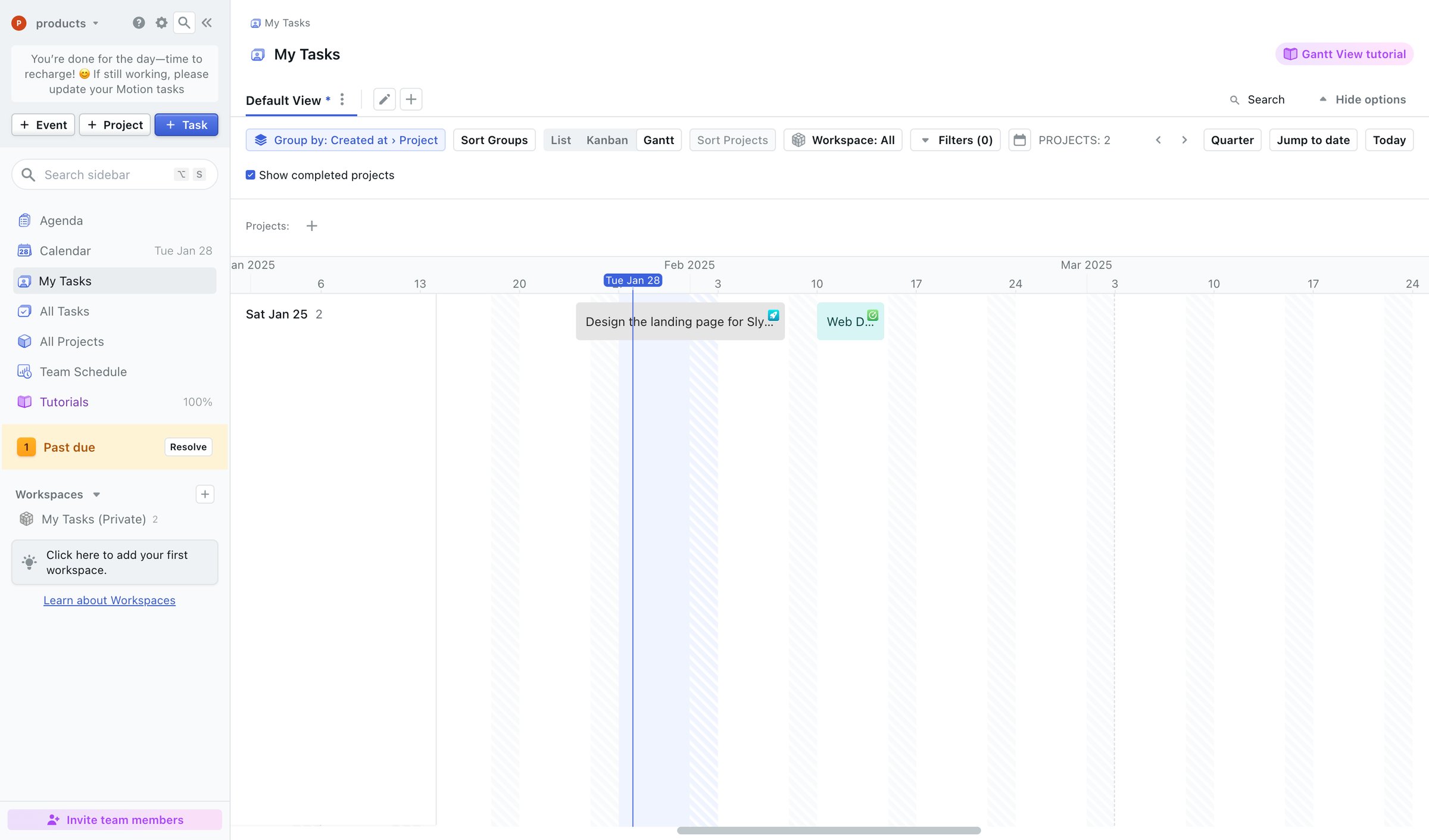Edit view with the pencil icon
Screen dimensions: 1429x840
coord(384,99)
